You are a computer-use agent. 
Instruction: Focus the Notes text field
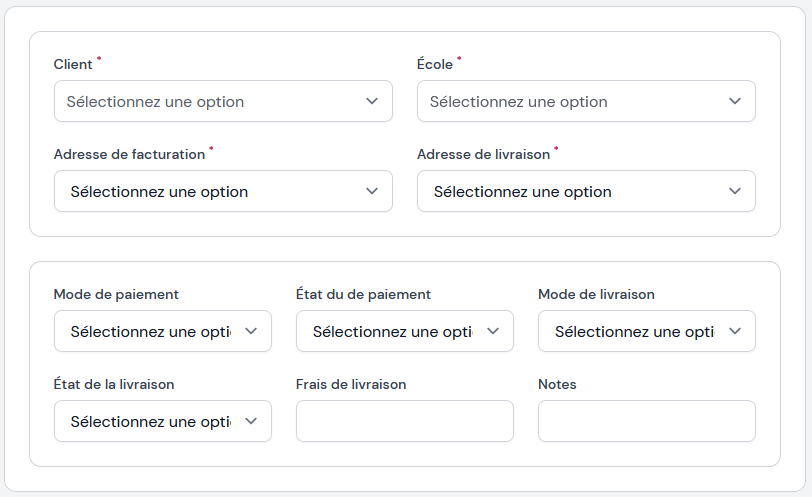pos(646,422)
